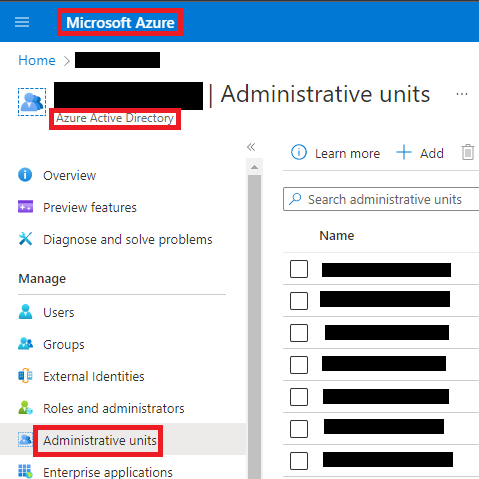Image resolution: width=479 pixels, height=479 pixels.
Task: Open the Learn more link
Action: point(347,154)
